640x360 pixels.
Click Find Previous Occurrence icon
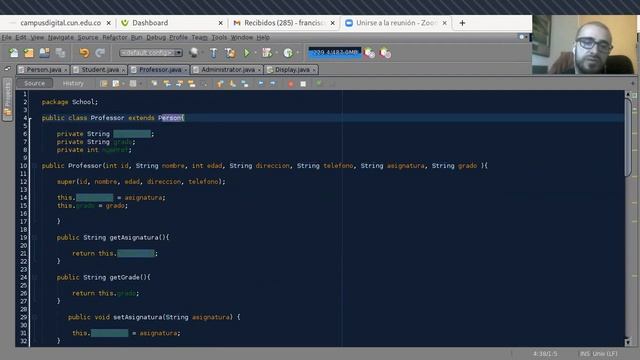(167, 83)
